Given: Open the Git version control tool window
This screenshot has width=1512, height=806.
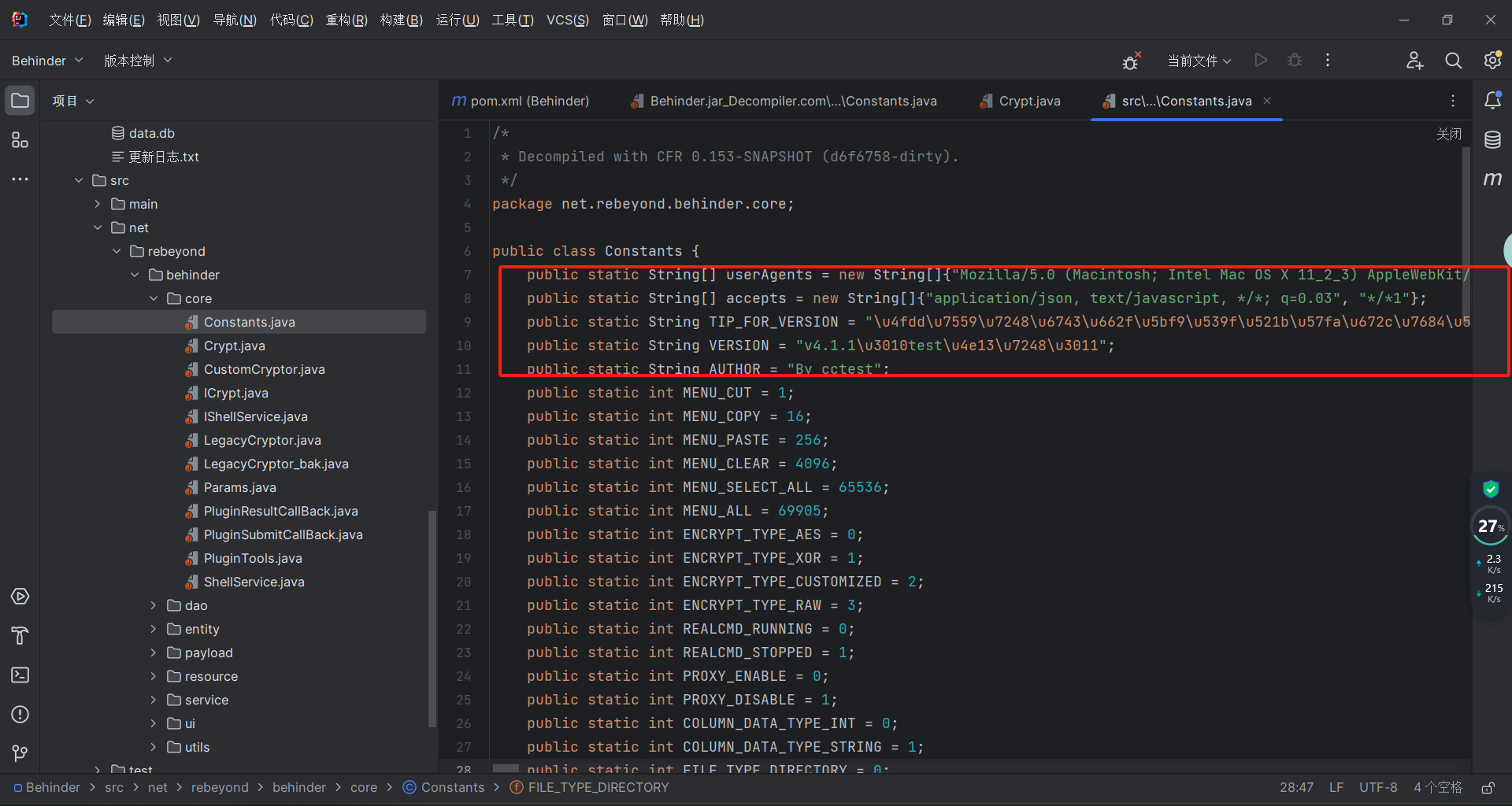Looking at the screenshot, I should (x=20, y=754).
